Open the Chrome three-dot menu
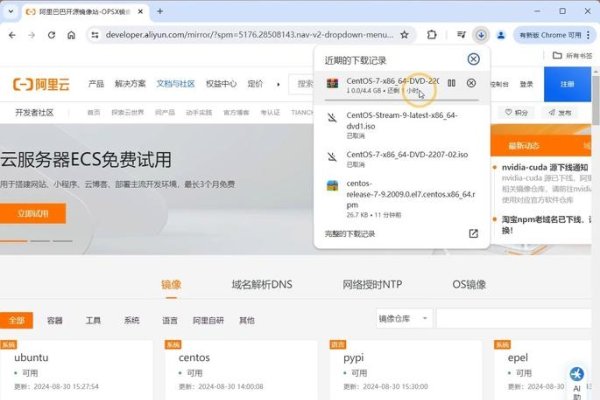Viewport: 600px width, 400px height. (589, 35)
